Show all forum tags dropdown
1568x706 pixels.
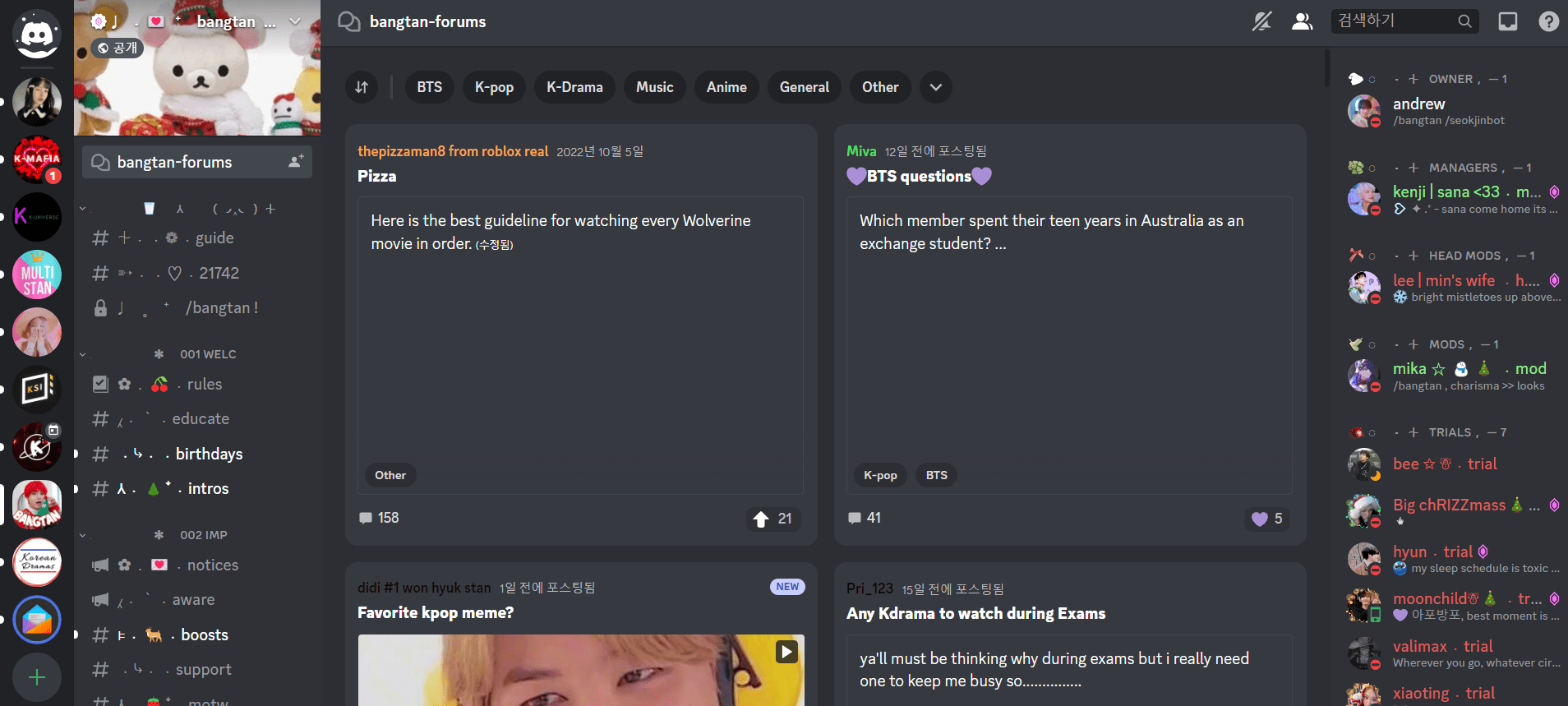click(935, 87)
